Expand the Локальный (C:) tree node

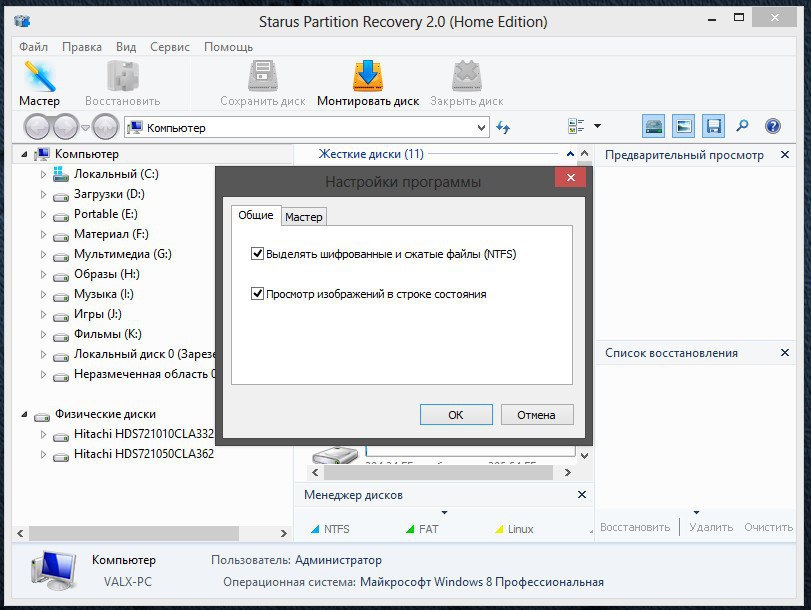point(43,174)
